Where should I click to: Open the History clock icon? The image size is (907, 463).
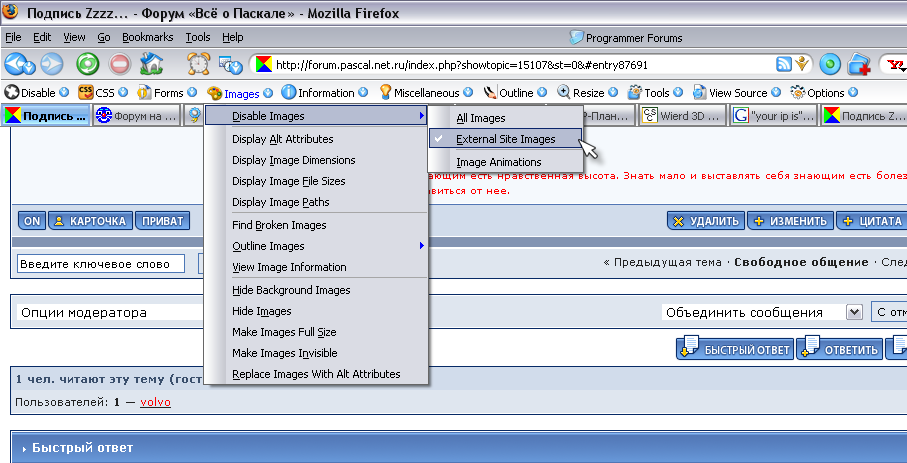click(199, 64)
